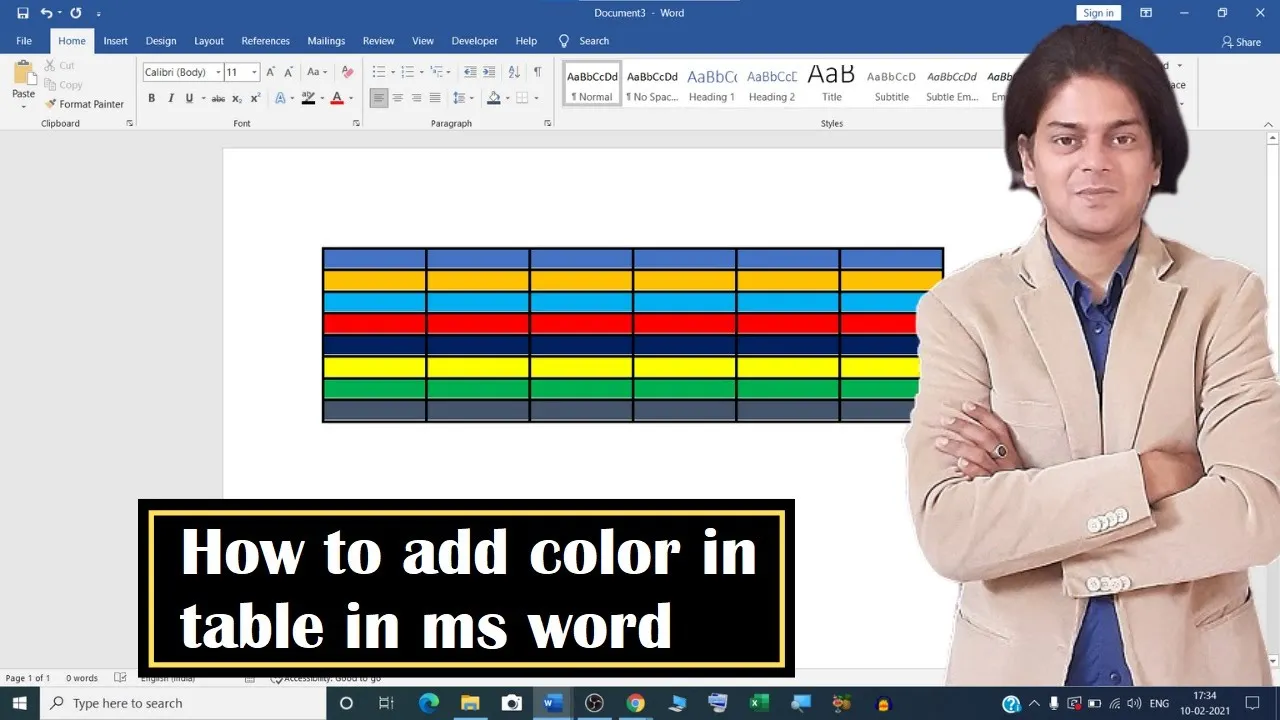Open the Paragraph dialog launcher

point(547,123)
